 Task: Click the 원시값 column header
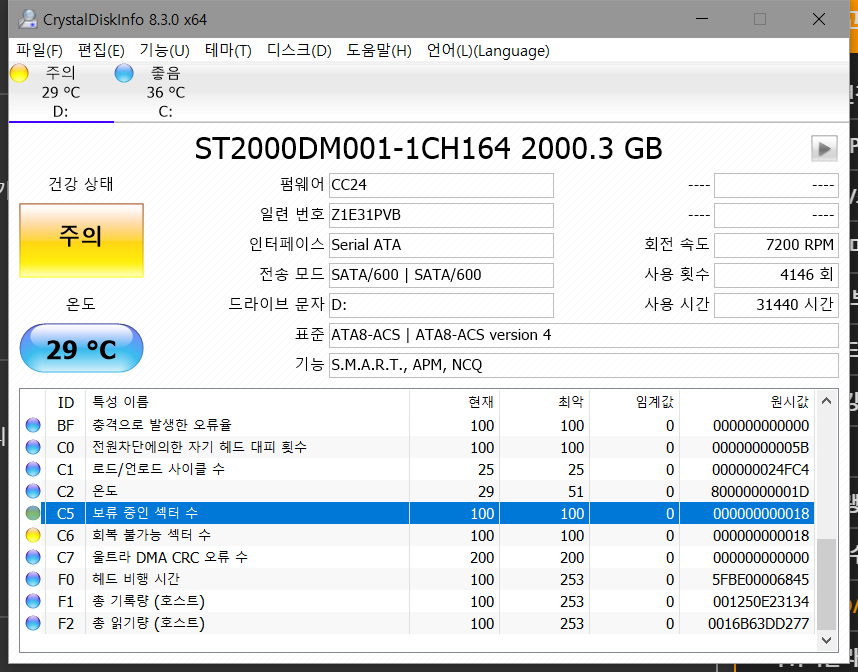tap(747, 402)
